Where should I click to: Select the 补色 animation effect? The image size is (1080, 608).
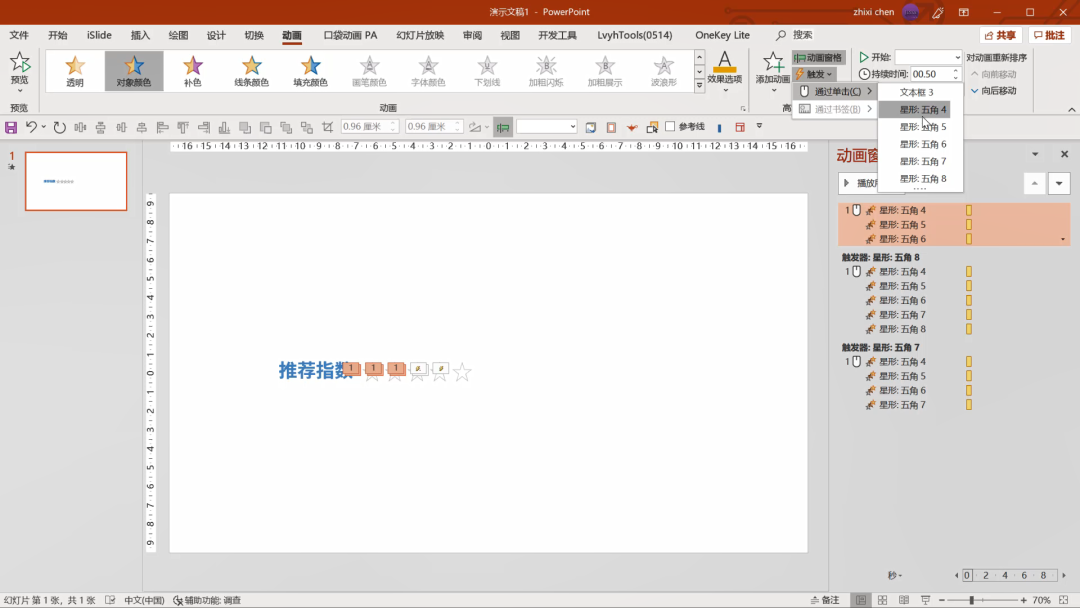click(192, 70)
